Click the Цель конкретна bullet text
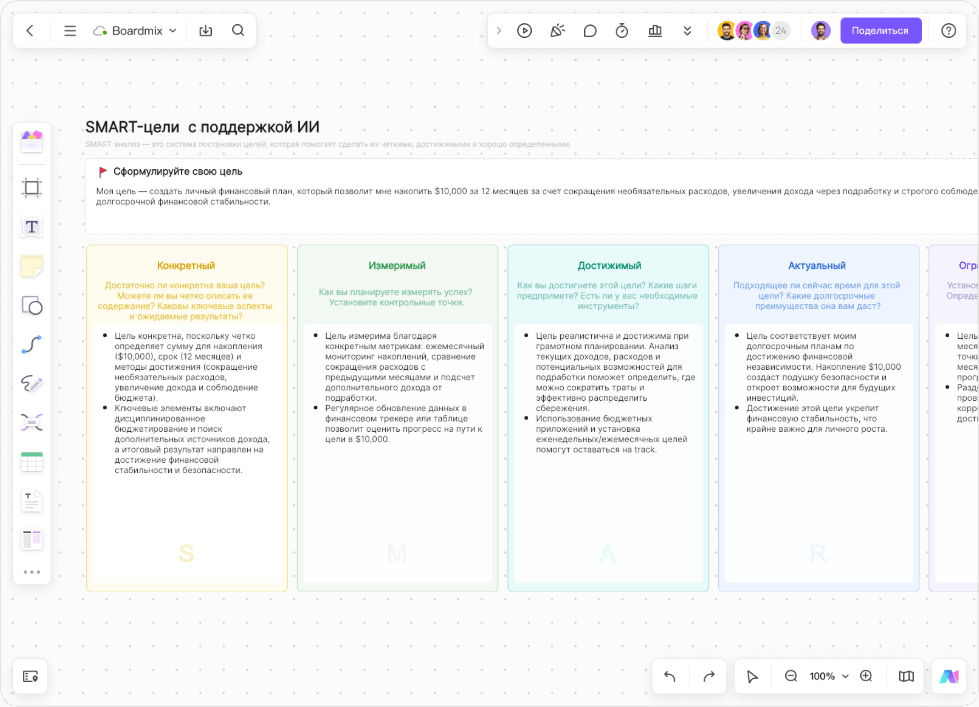Viewport: 979px width, 707px height. [190, 367]
